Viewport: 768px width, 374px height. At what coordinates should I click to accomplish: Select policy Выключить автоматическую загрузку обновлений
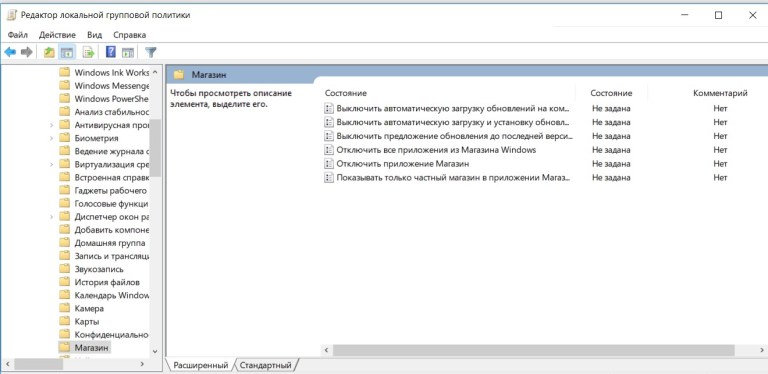click(453, 108)
